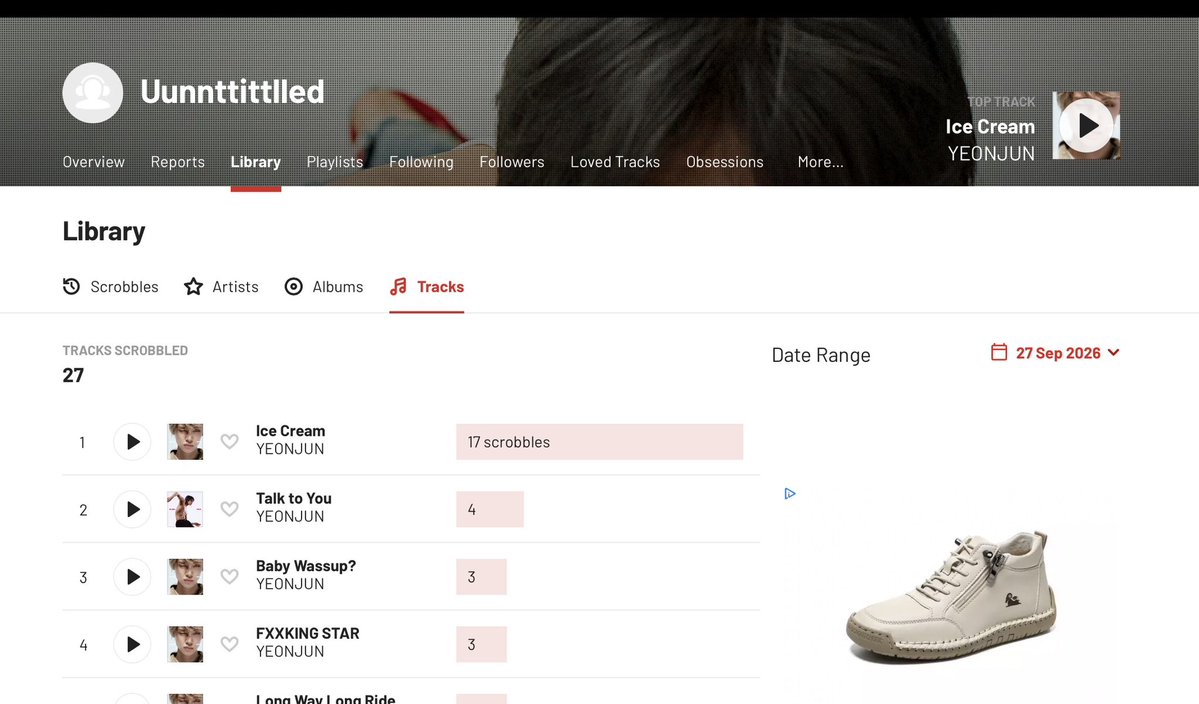
Task: Go to the Loved Tracks tab
Action: [615, 162]
